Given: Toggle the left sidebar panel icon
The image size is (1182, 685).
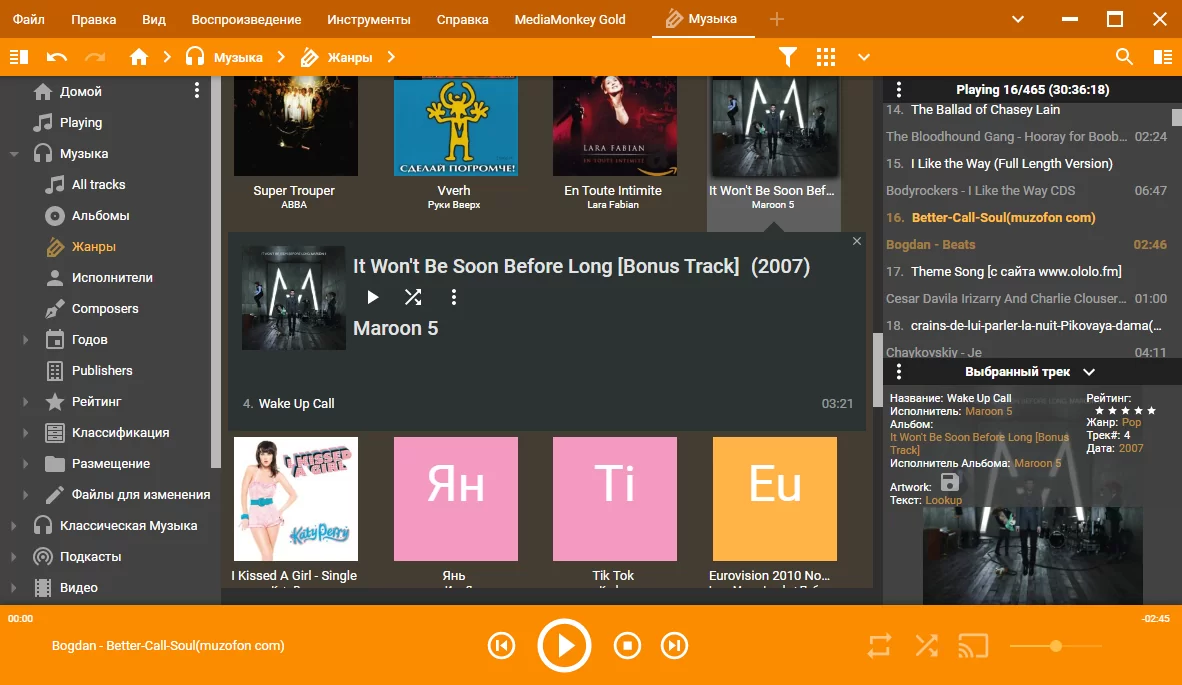Looking at the screenshot, I should 19,57.
